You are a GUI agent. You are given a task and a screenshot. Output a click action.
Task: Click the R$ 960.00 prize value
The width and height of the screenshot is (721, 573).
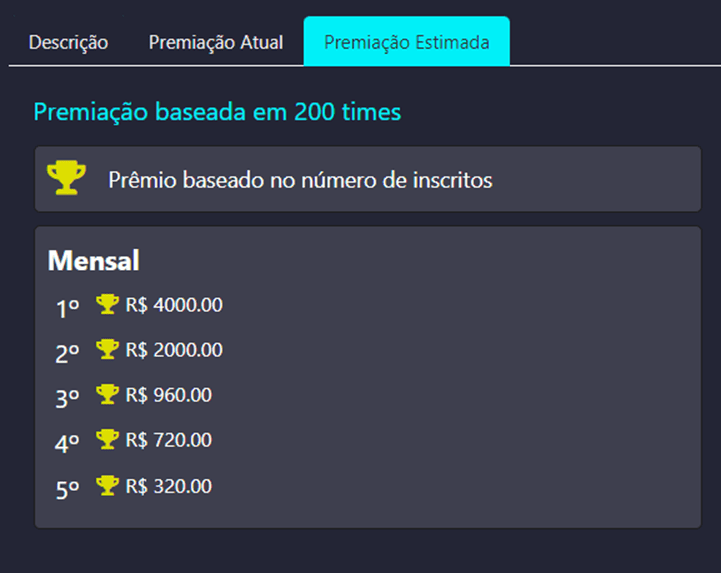[169, 395]
